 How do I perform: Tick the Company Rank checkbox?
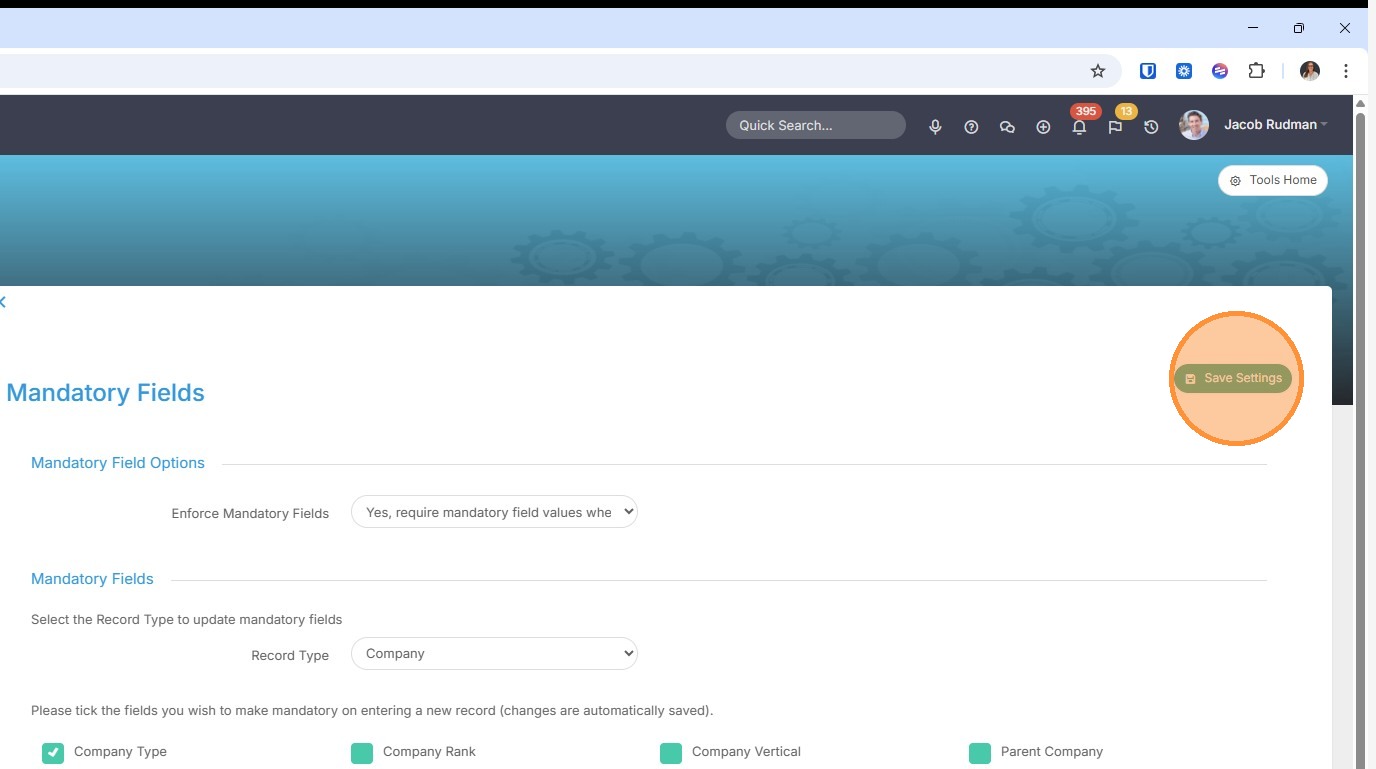coord(362,753)
